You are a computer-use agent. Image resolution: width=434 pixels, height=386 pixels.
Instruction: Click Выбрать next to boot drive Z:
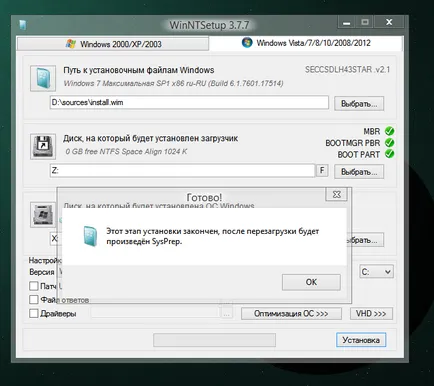click(359, 172)
